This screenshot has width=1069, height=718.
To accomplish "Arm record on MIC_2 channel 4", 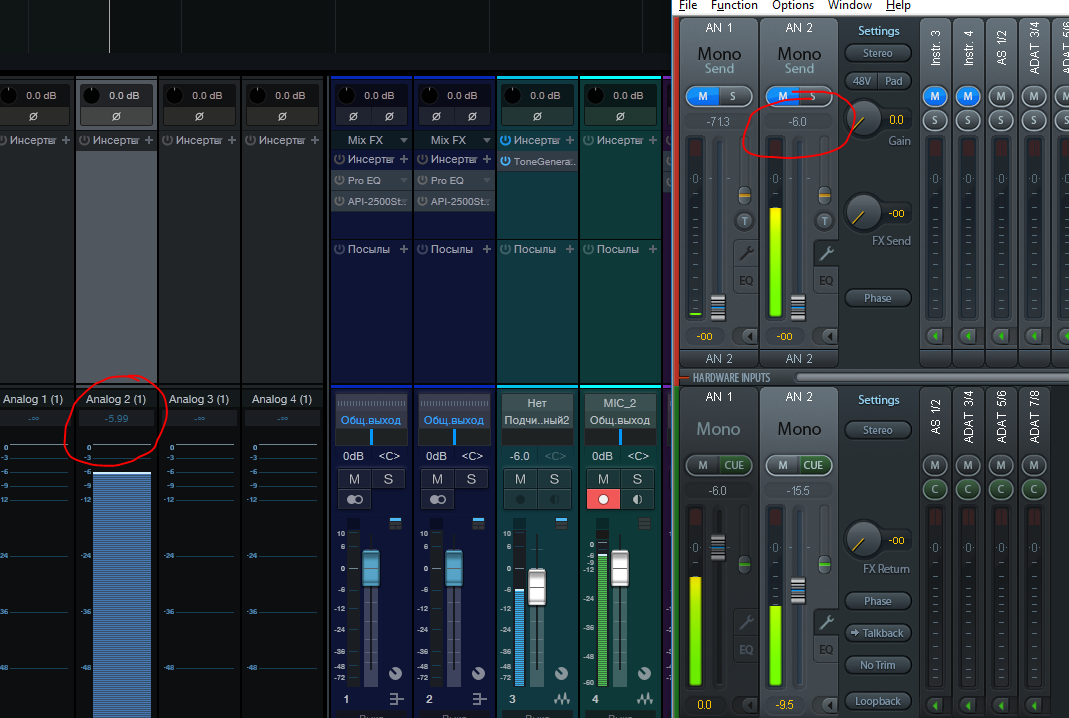I will click(x=603, y=499).
